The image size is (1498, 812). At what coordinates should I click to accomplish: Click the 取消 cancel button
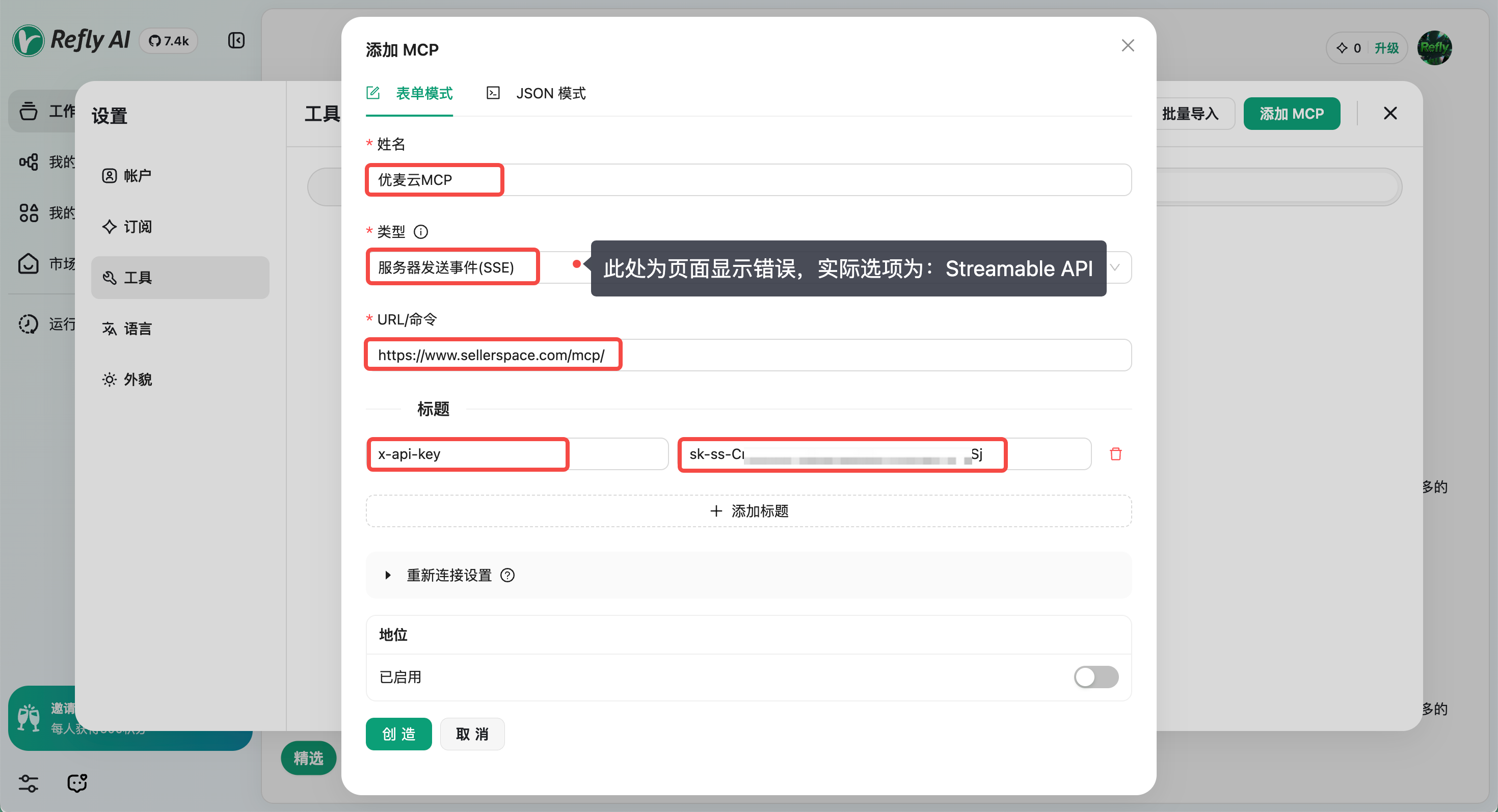click(x=472, y=734)
